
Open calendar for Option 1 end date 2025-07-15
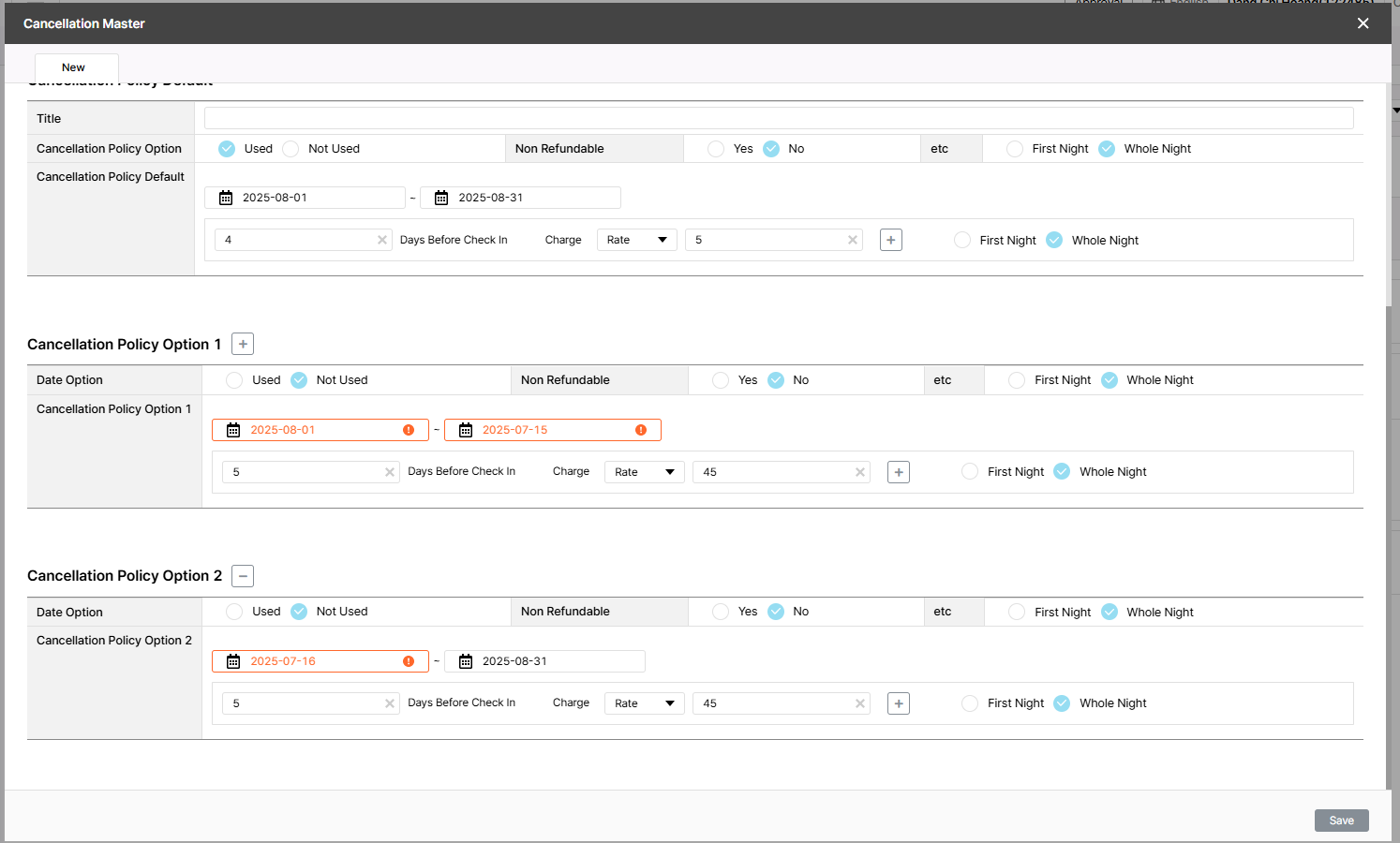click(x=466, y=430)
